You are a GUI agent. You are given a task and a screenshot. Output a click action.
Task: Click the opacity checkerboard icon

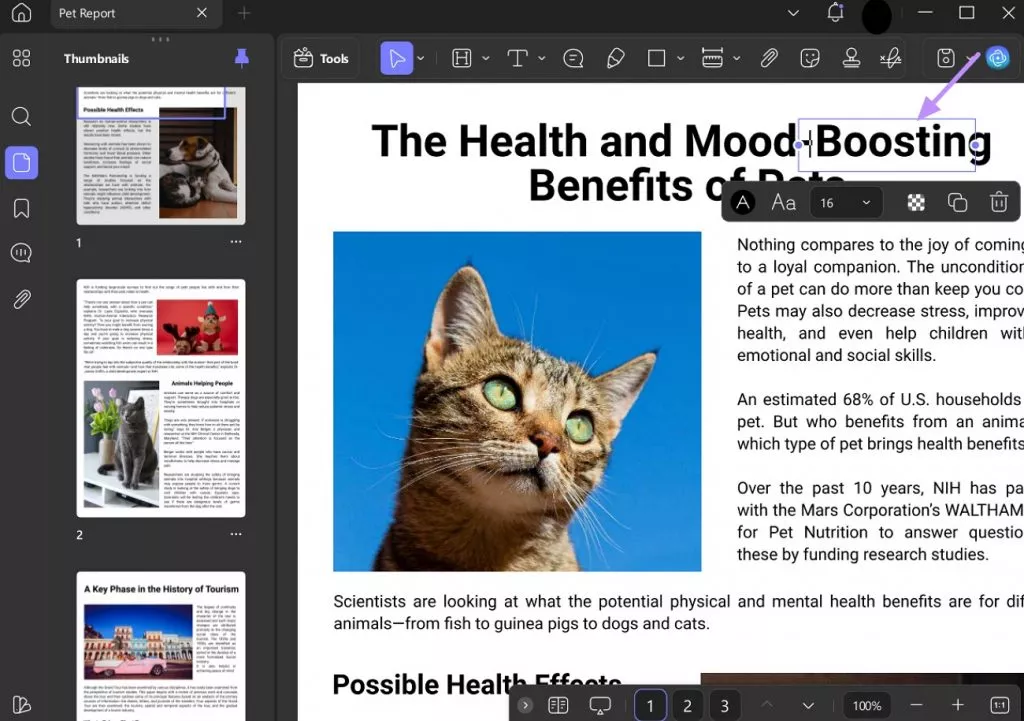coord(916,202)
